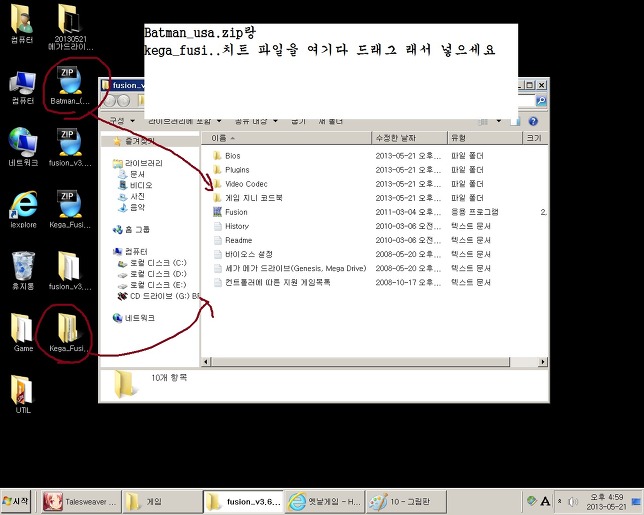Open the Talesweaver taskbar item

click(x=81, y=501)
